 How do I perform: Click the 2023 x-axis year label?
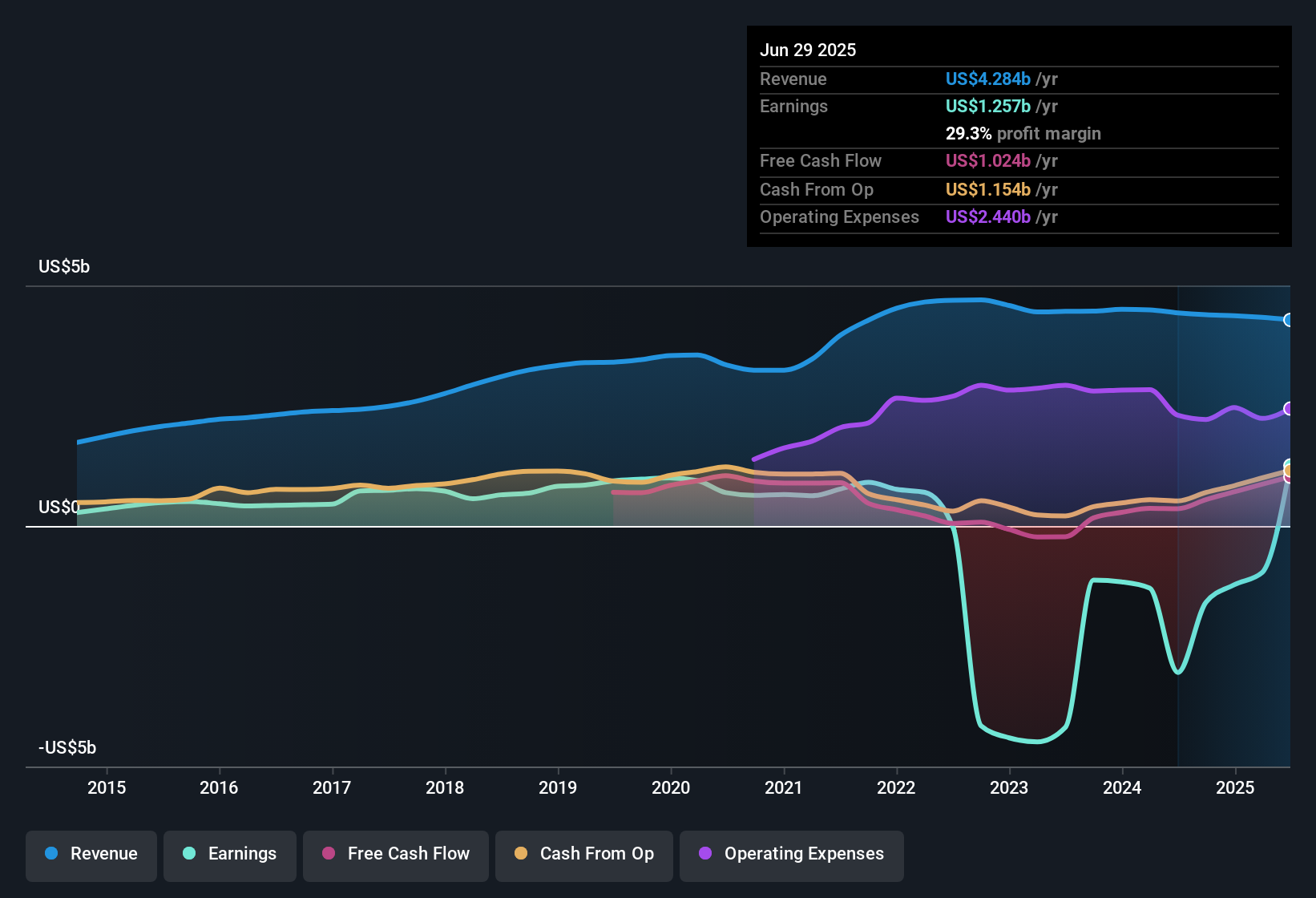(1009, 787)
